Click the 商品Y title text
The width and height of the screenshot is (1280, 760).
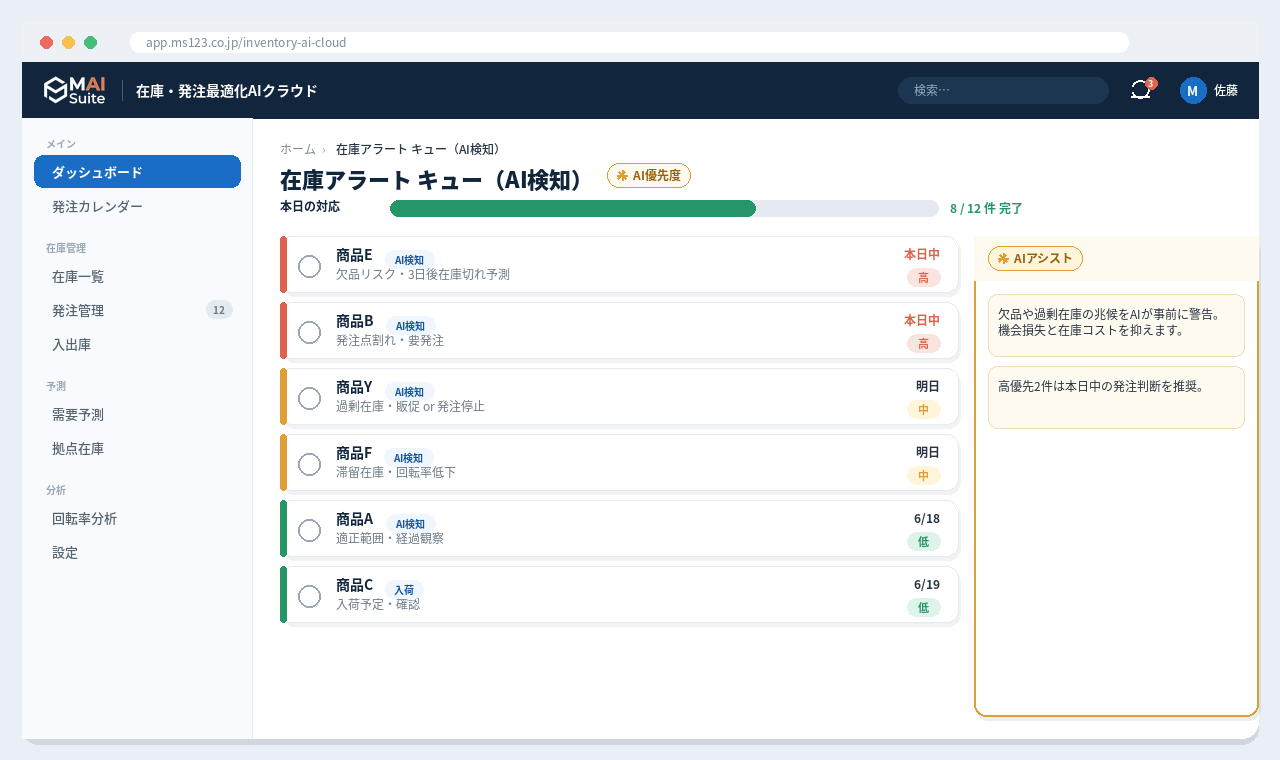point(354,387)
